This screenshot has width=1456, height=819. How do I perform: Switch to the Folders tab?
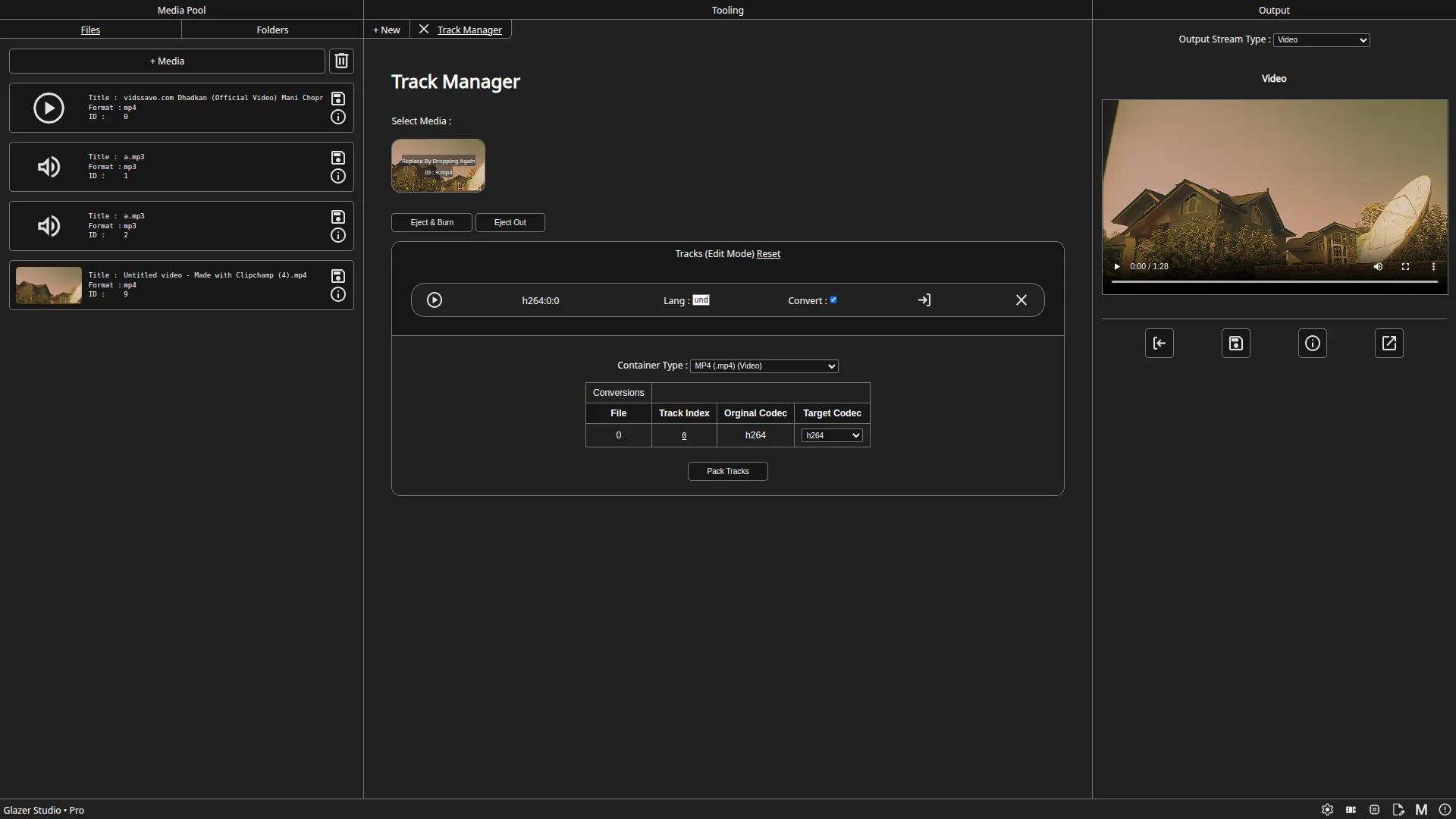pyautogui.click(x=272, y=30)
